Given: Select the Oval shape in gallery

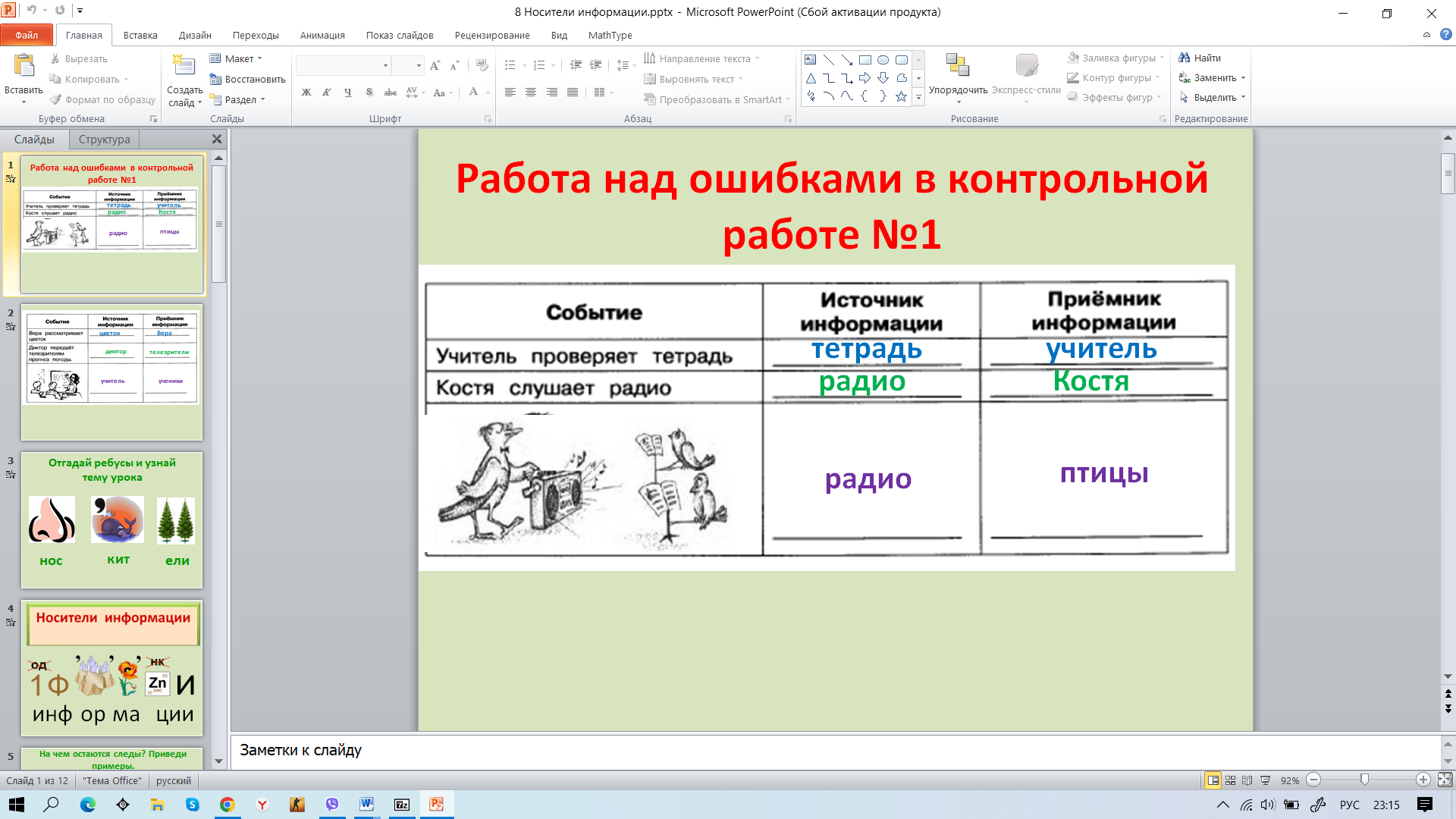Looking at the screenshot, I should pos(883,60).
